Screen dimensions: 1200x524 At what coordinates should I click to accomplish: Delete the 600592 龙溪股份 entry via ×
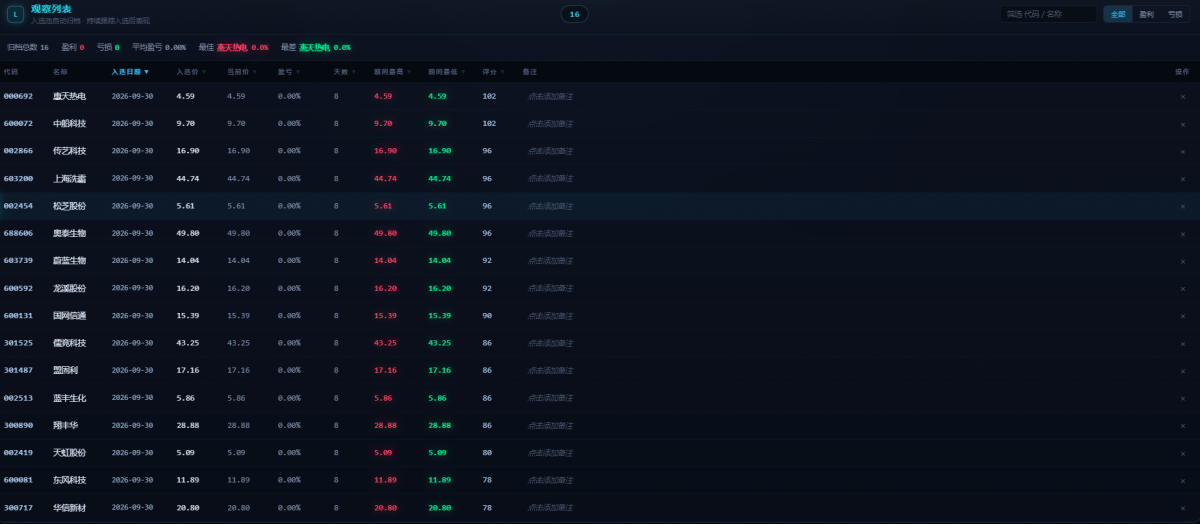[x=1183, y=288]
